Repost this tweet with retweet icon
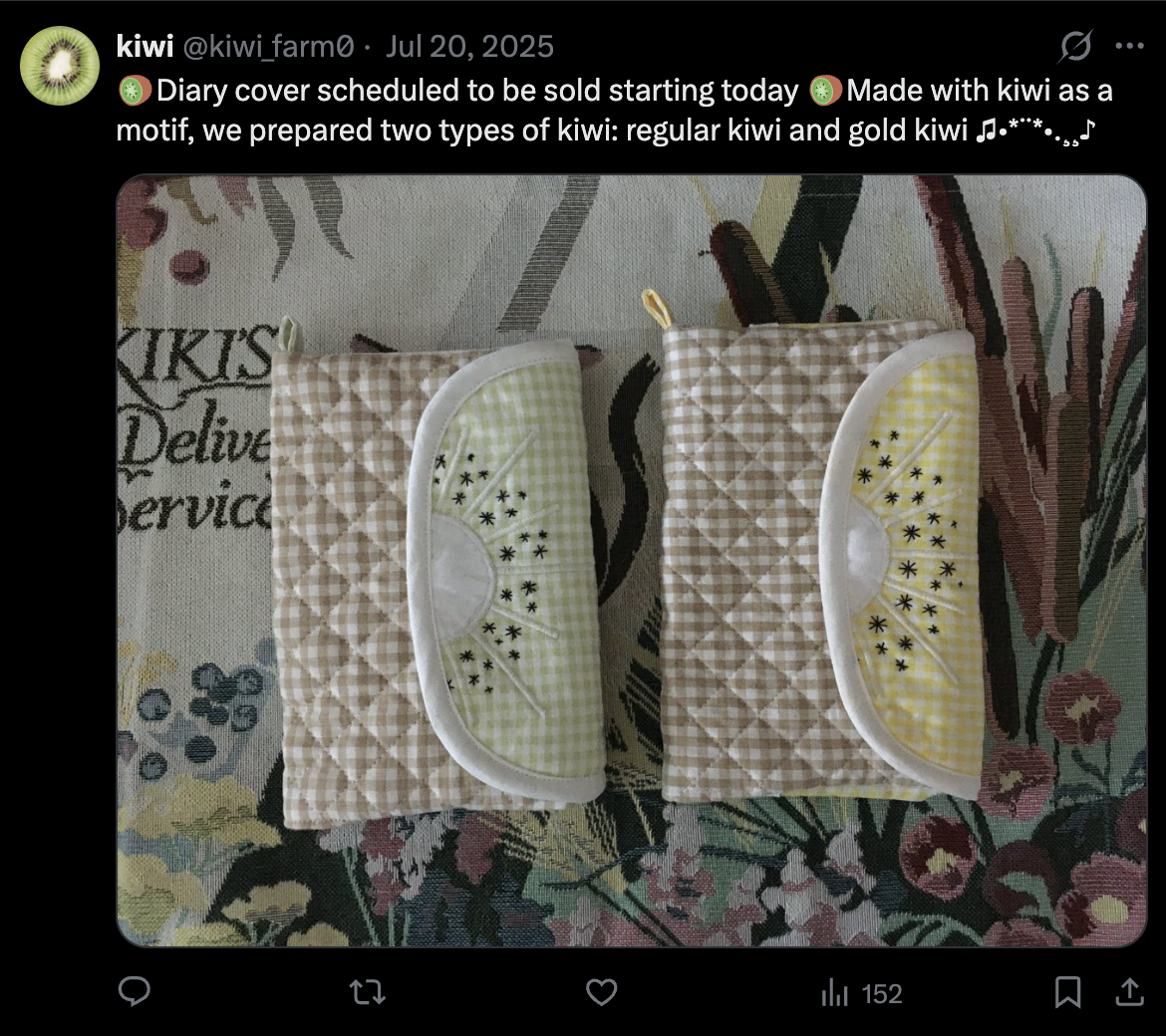 coord(368,992)
